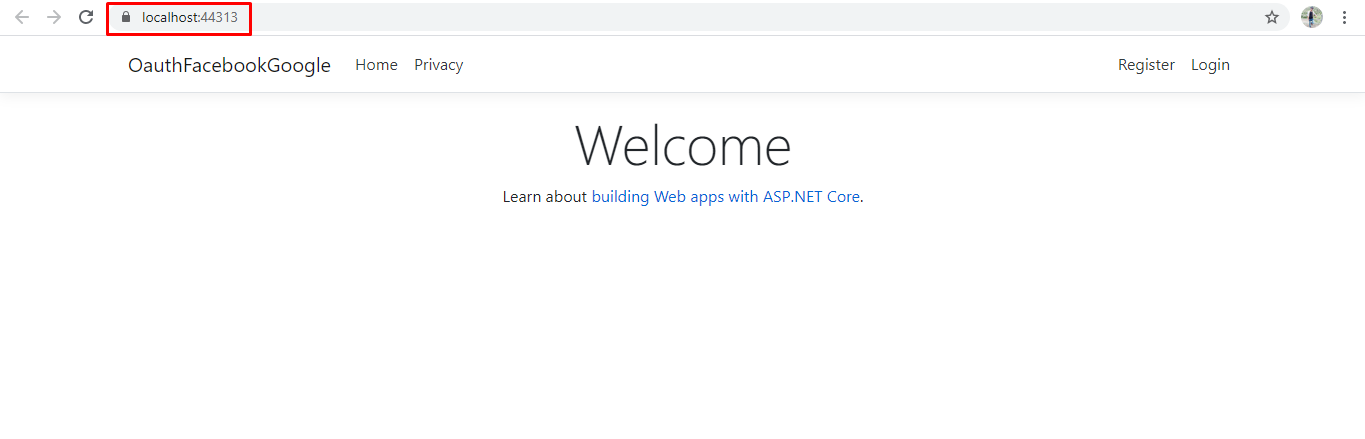Click the browser forward arrow
Screen dimensions: 1365x439
point(54,17)
